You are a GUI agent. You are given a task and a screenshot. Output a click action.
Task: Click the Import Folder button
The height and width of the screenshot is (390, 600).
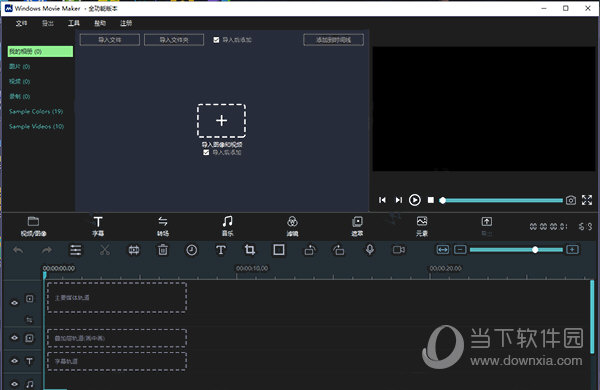(174, 40)
